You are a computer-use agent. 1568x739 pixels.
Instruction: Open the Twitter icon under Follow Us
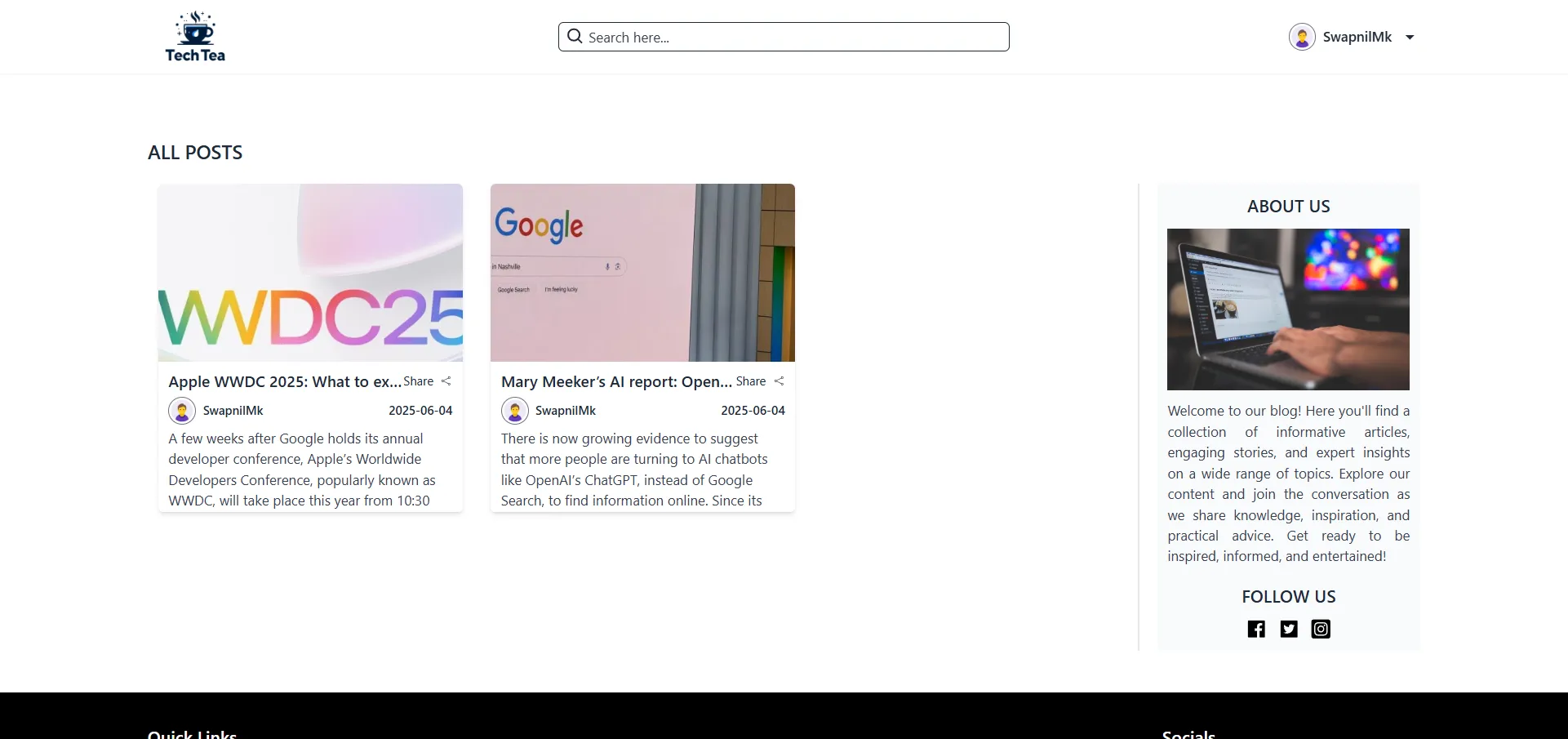1289,629
